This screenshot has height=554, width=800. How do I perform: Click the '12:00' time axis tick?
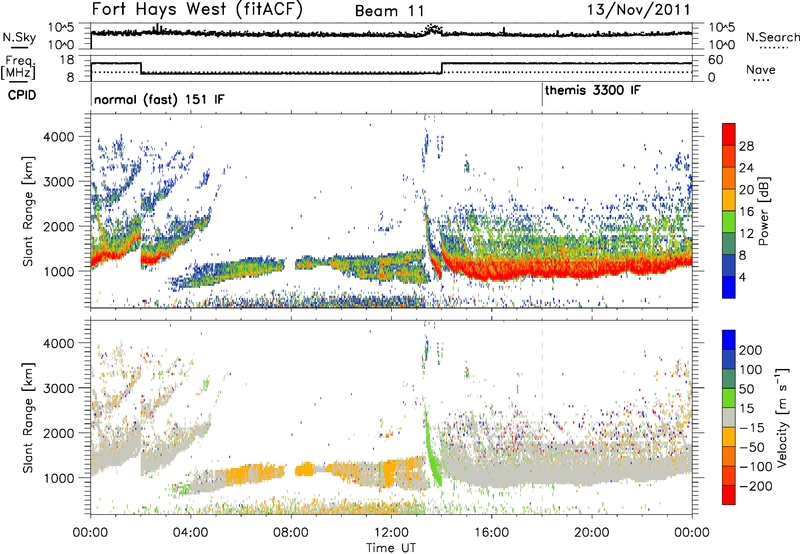click(391, 533)
